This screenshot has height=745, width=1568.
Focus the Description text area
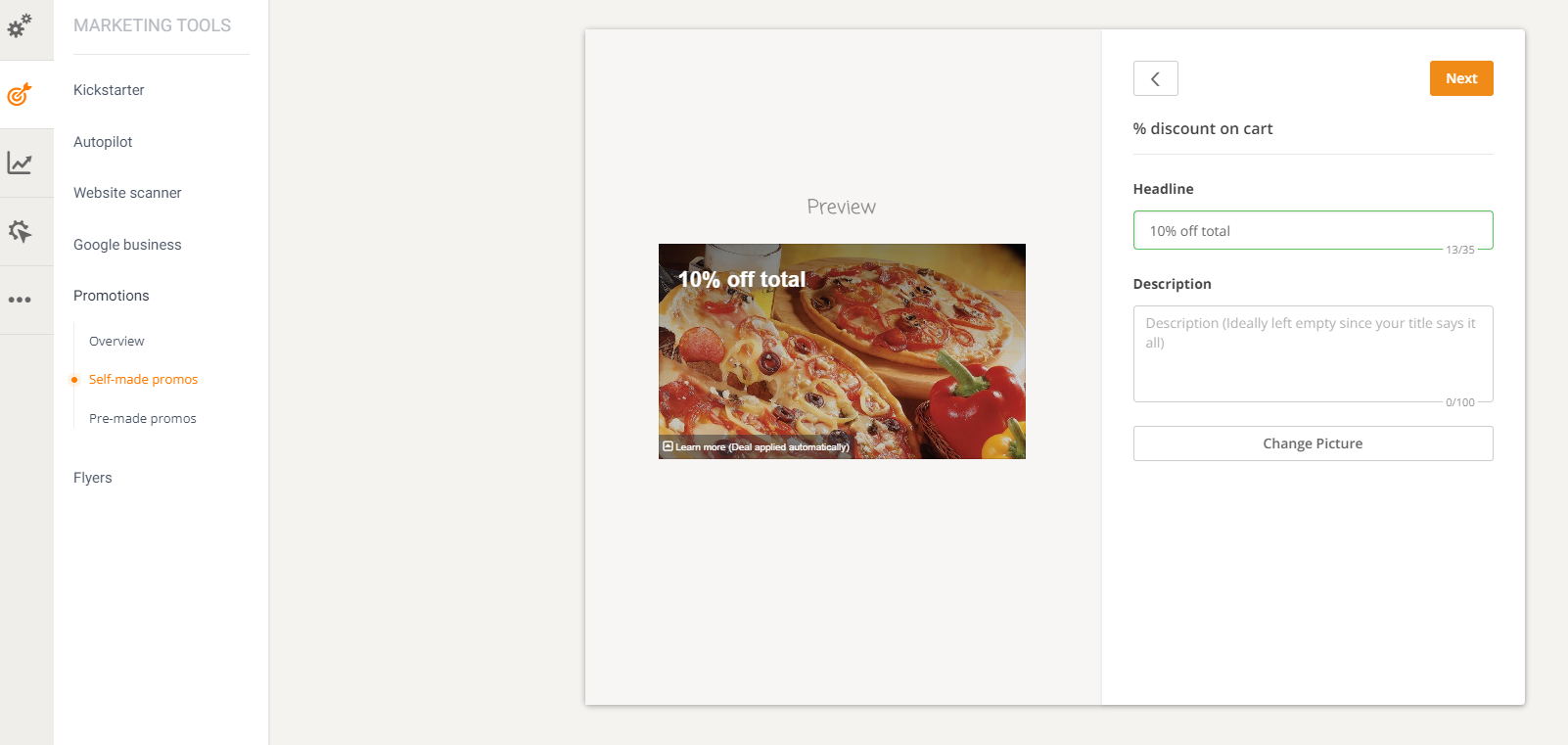[x=1312, y=353]
